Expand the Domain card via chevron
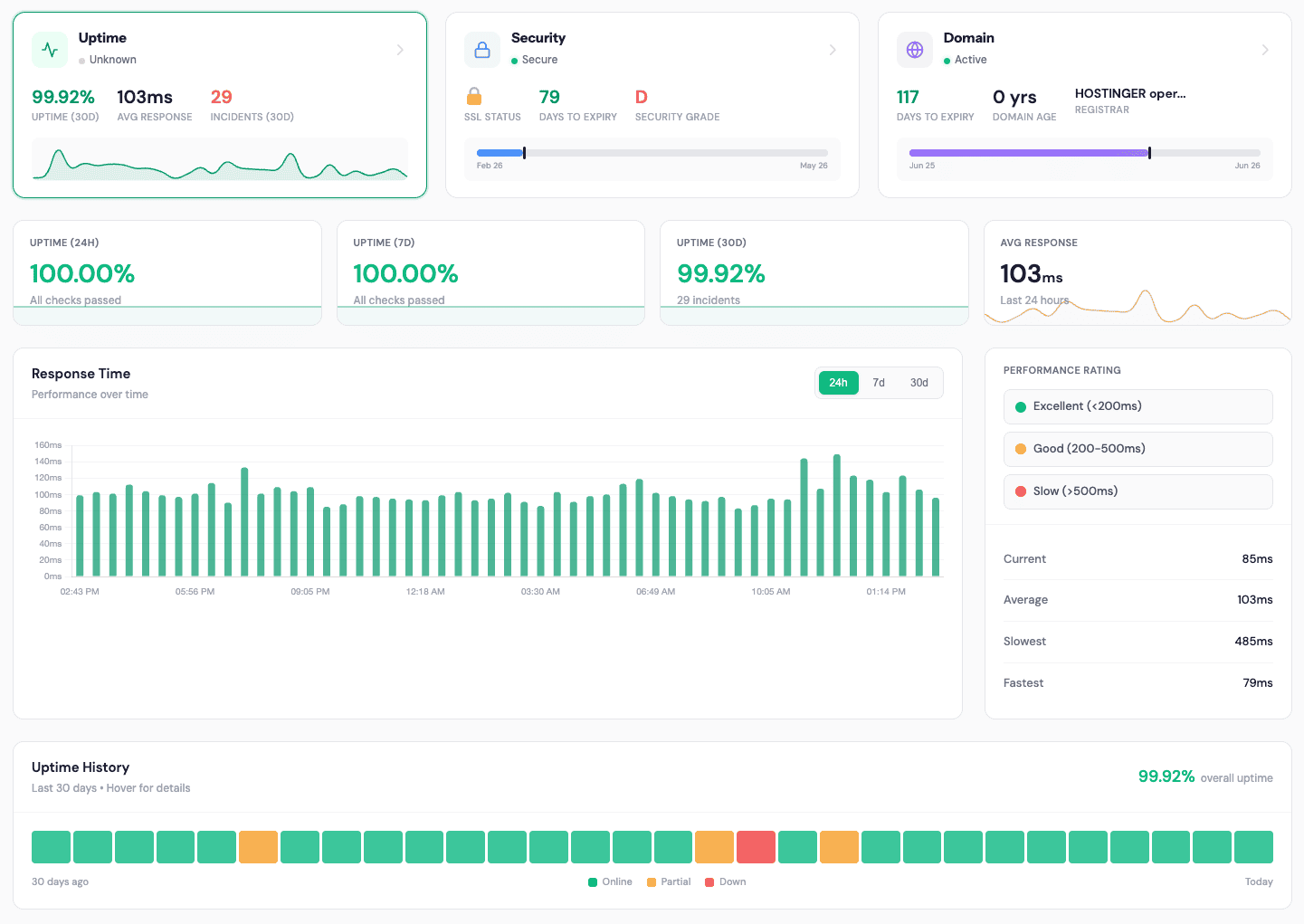Screen dimensions: 1304x924 (1265, 50)
